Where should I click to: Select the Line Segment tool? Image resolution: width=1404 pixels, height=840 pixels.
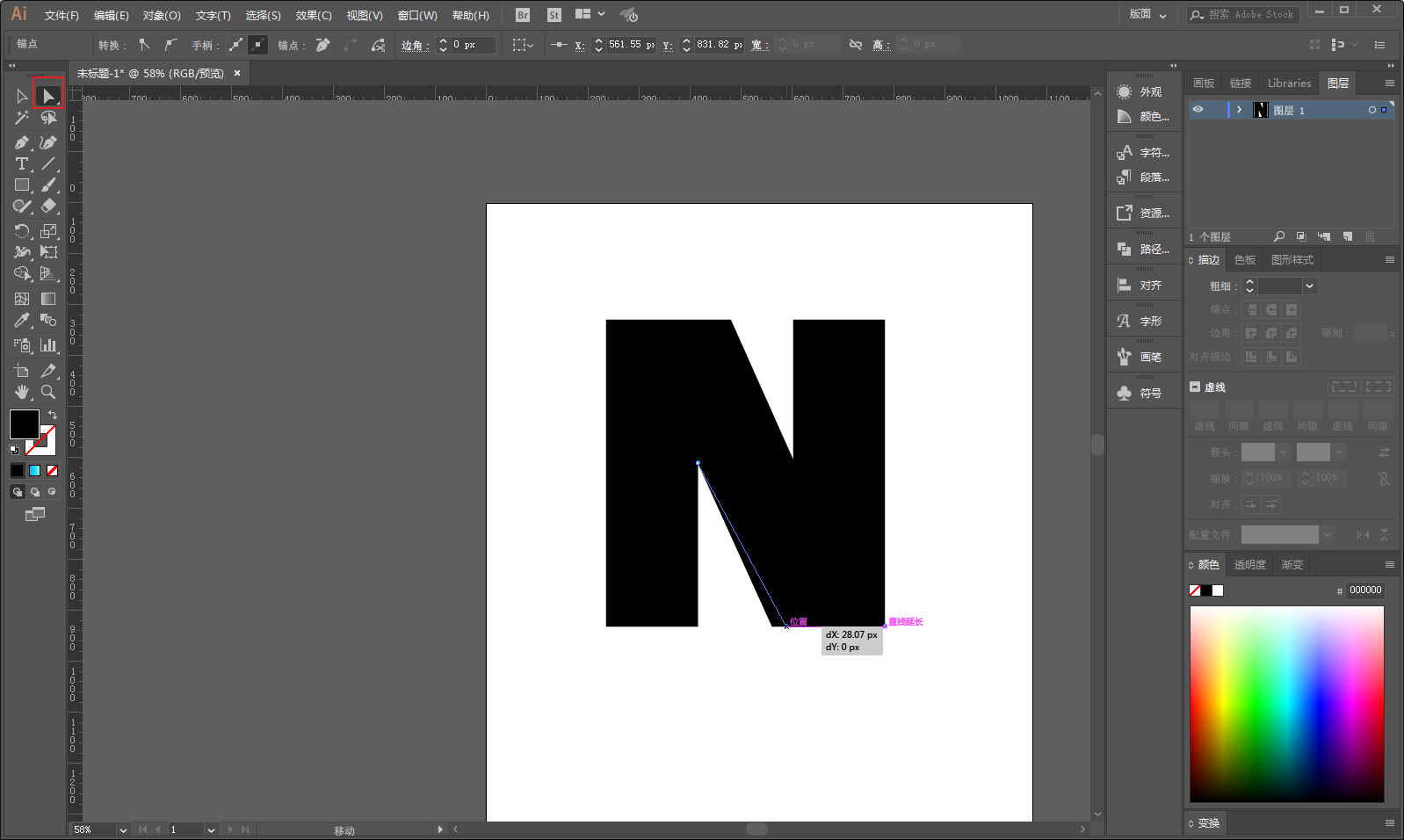pos(48,164)
